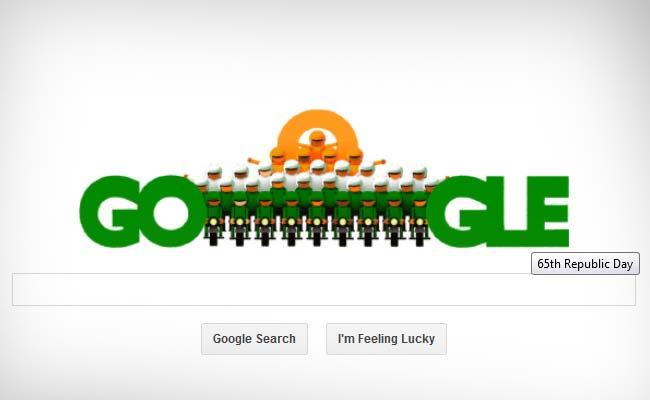
Task: Click the rightmost motorcycle's headlight
Action: coord(420,222)
